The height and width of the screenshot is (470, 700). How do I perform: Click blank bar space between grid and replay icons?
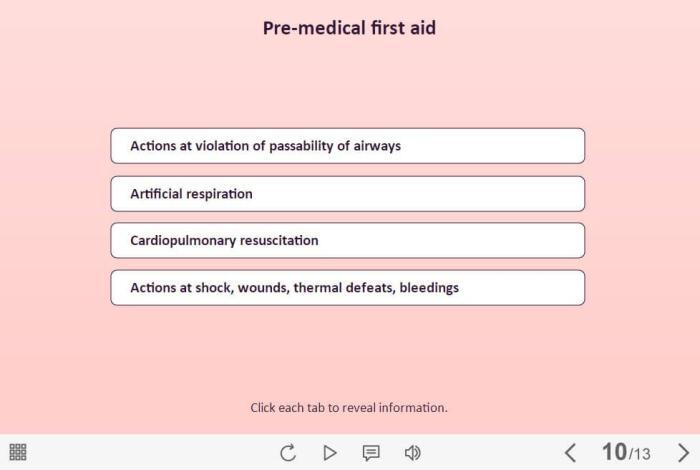150,453
